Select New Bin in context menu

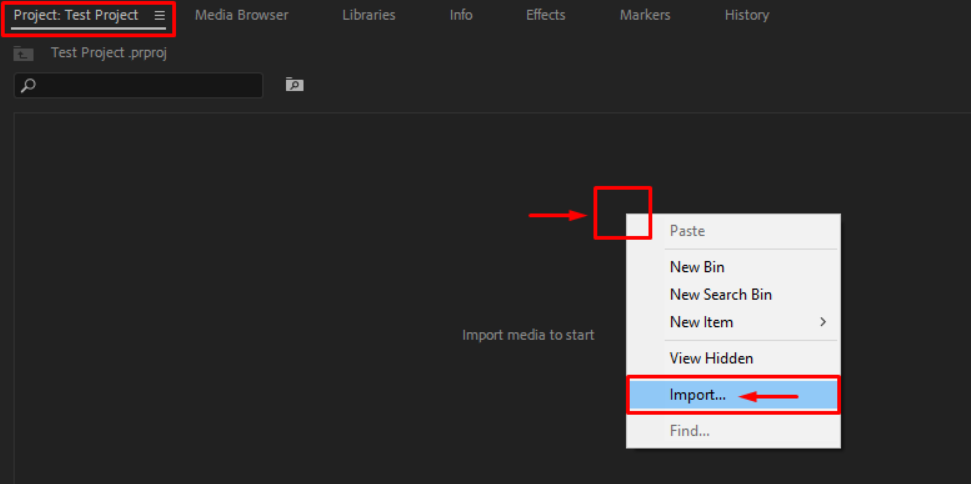pos(734,267)
